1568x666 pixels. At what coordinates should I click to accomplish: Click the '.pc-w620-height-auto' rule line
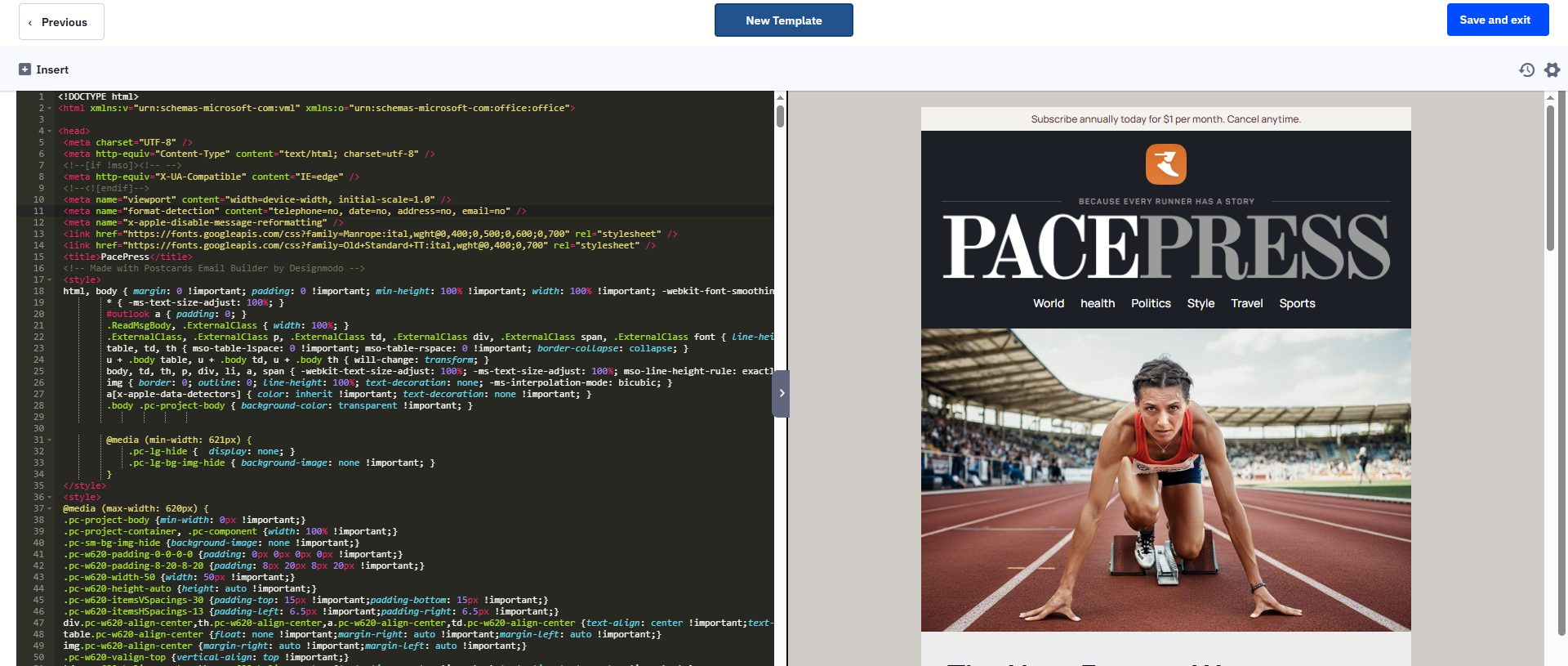pos(189,588)
